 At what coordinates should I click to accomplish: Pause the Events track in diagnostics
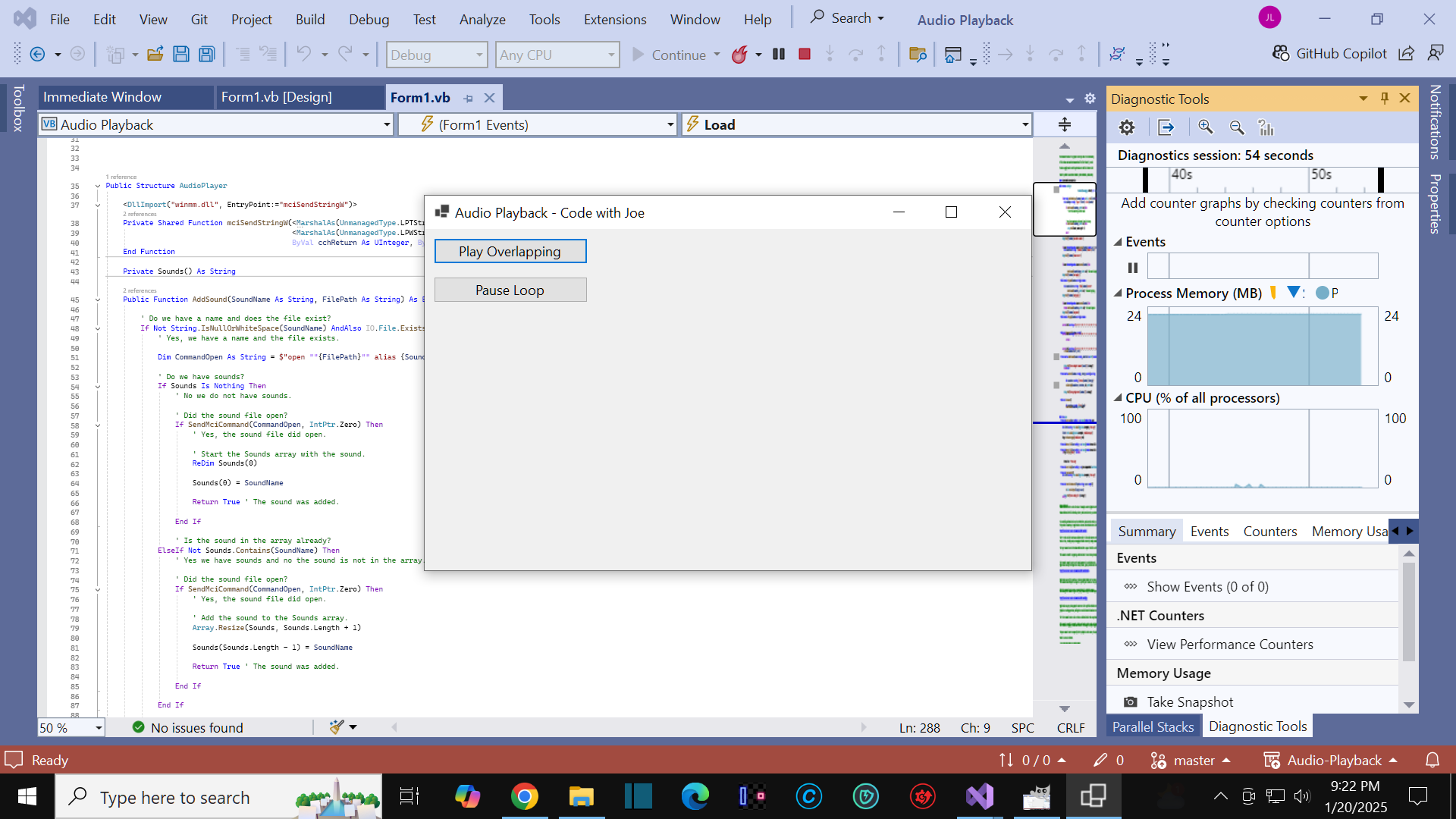coord(1133,268)
